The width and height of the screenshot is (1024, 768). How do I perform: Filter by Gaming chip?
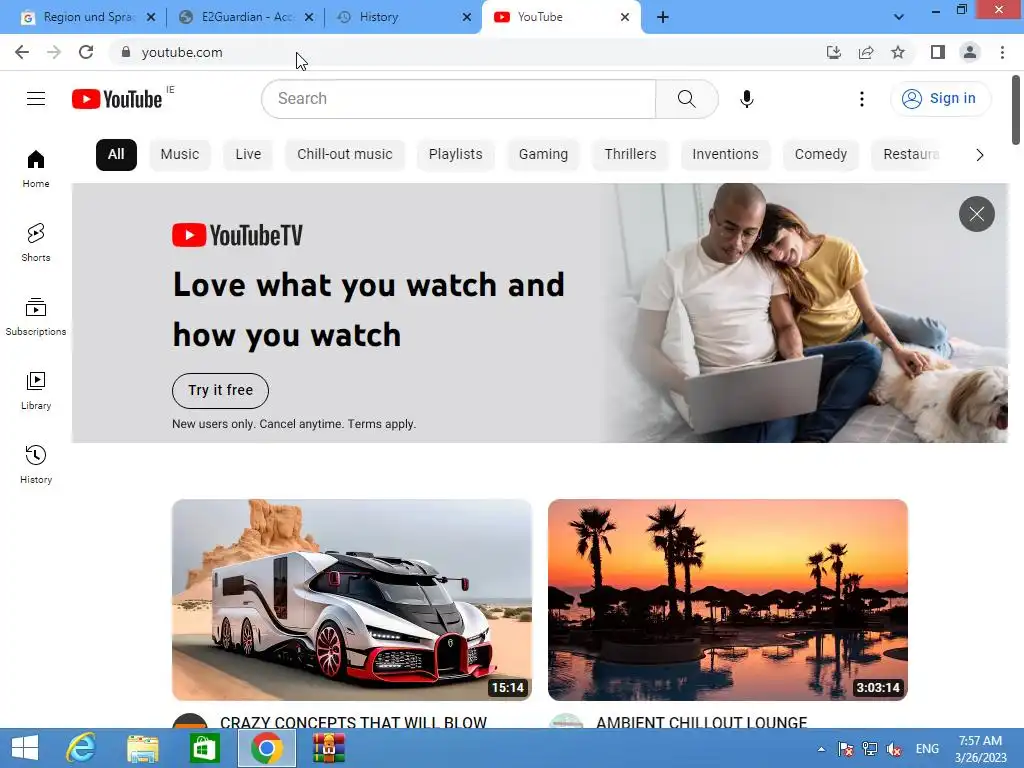coord(543,155)
